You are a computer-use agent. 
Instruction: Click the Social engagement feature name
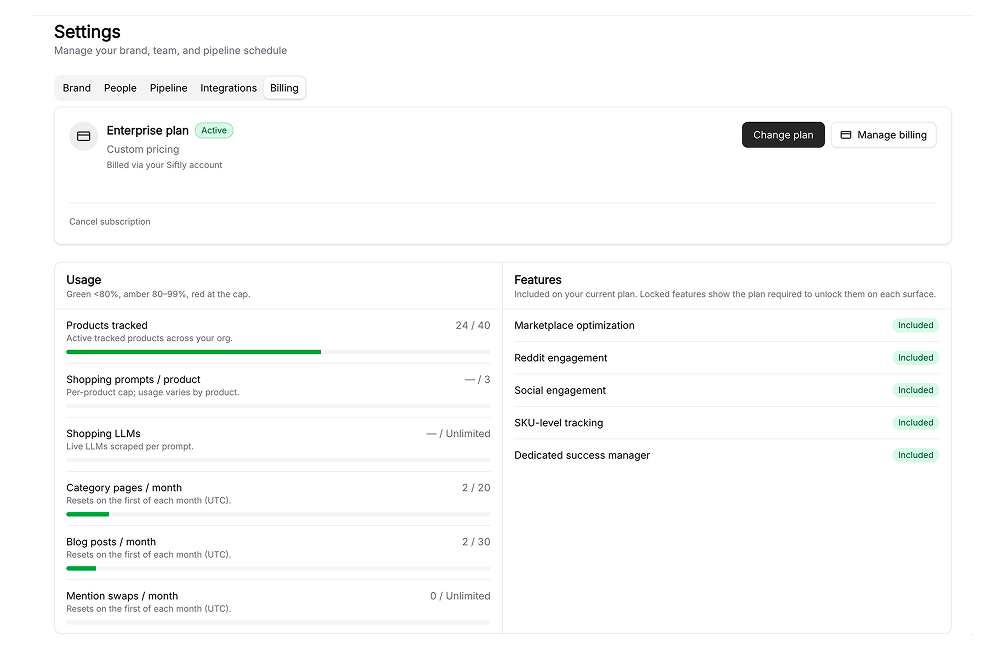tap(560, 391)
